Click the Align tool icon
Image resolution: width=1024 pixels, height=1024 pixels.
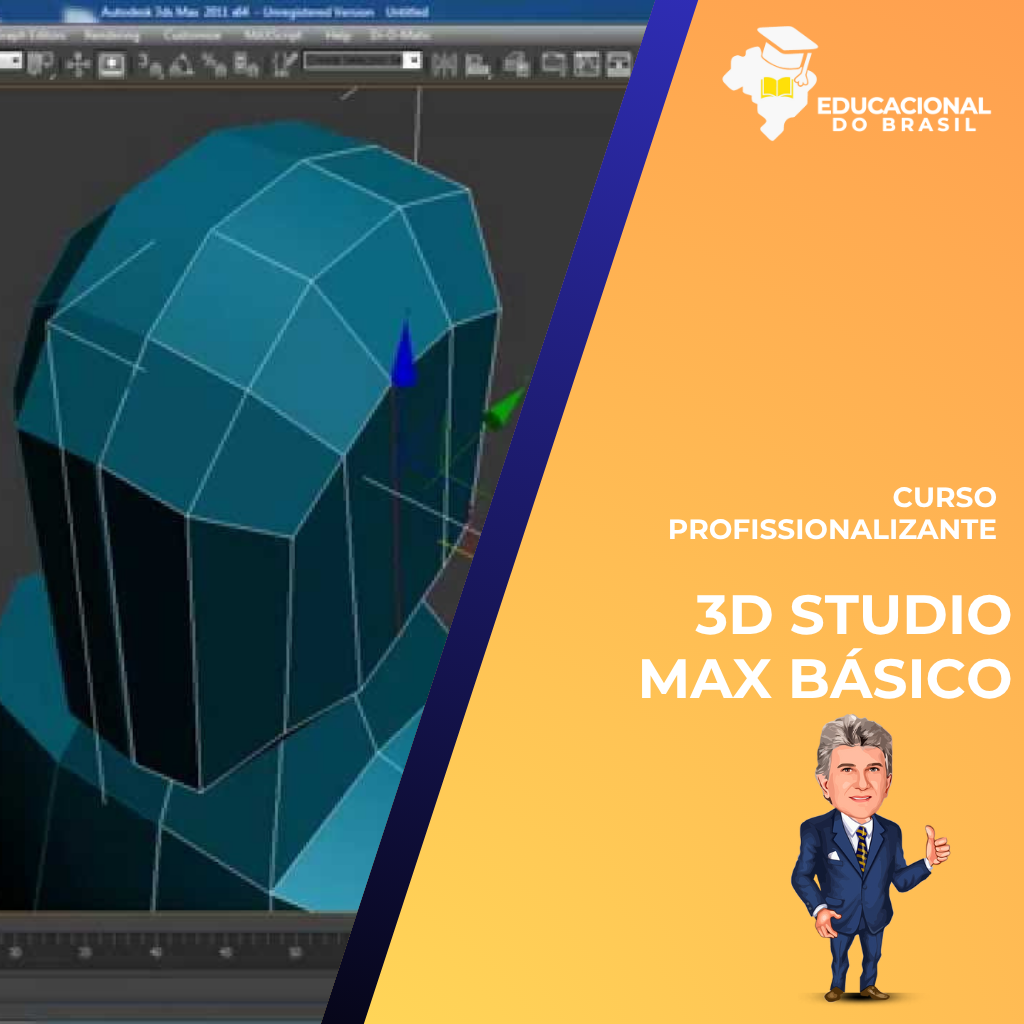coord(478,63)
